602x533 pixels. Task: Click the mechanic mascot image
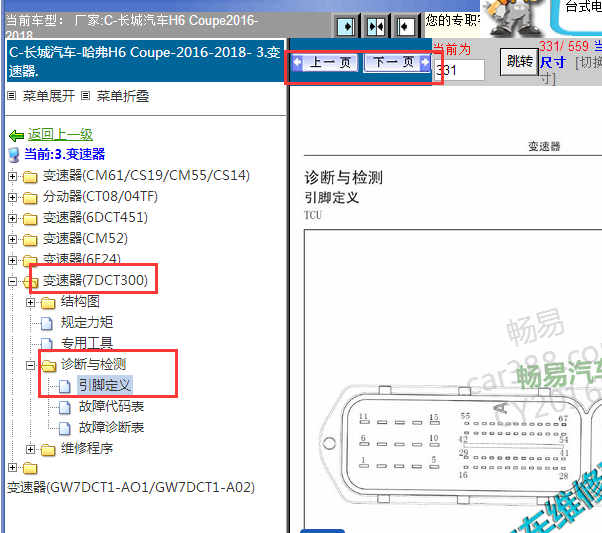point(514,17)
